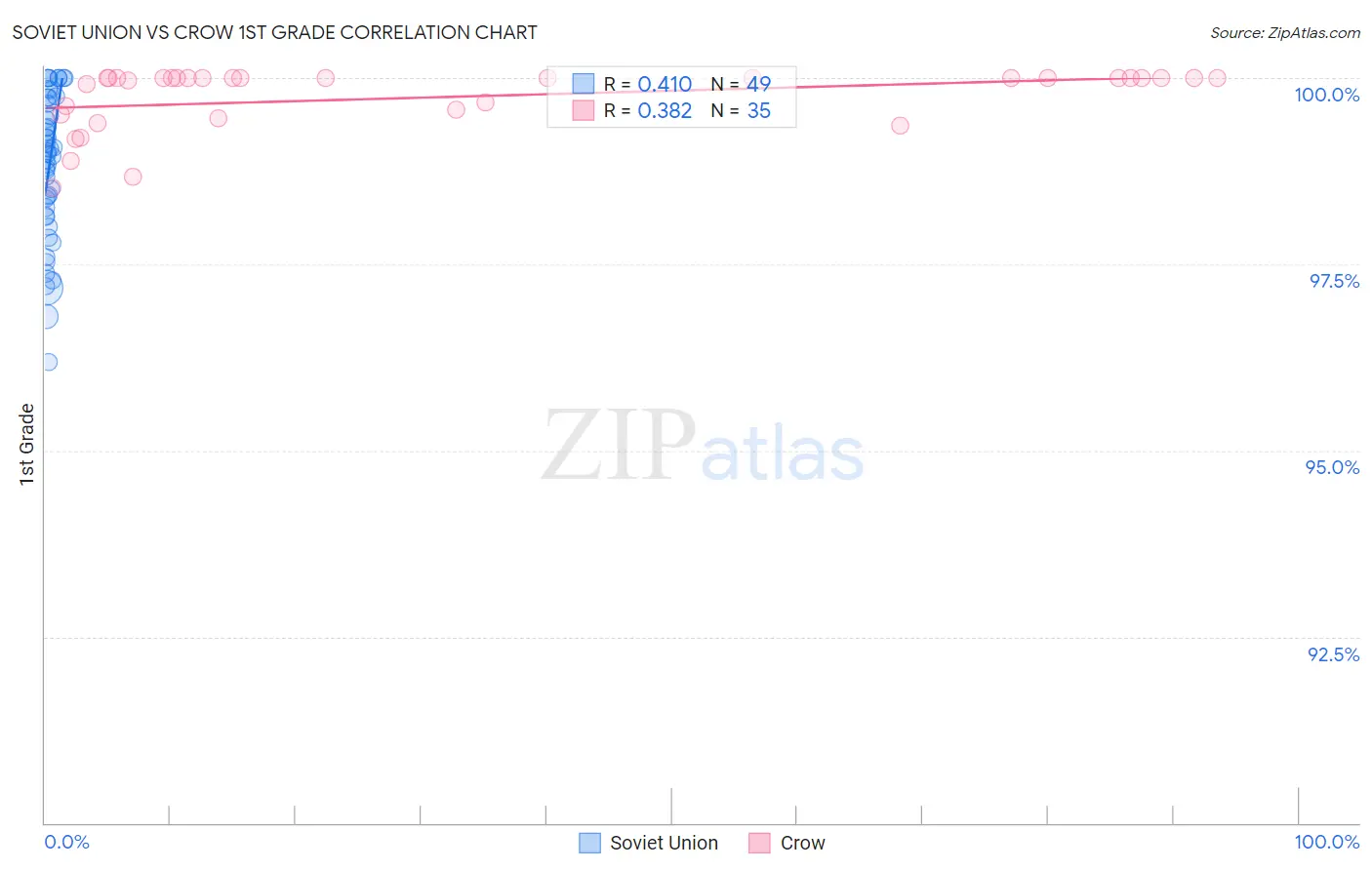Click the Soviet Union blue legend swatch
The width and height of the screenshot is (1372, 870).
pos(589,843)
